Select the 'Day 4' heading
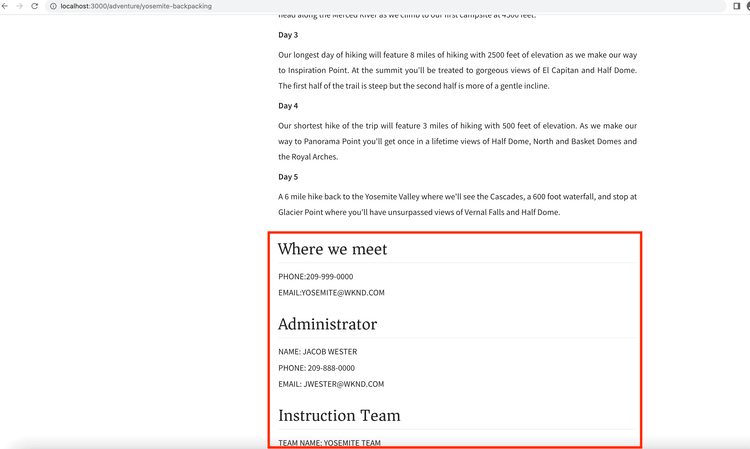This screenshot has width=750, height=449. pyautogui.click(x=288, y=106)
